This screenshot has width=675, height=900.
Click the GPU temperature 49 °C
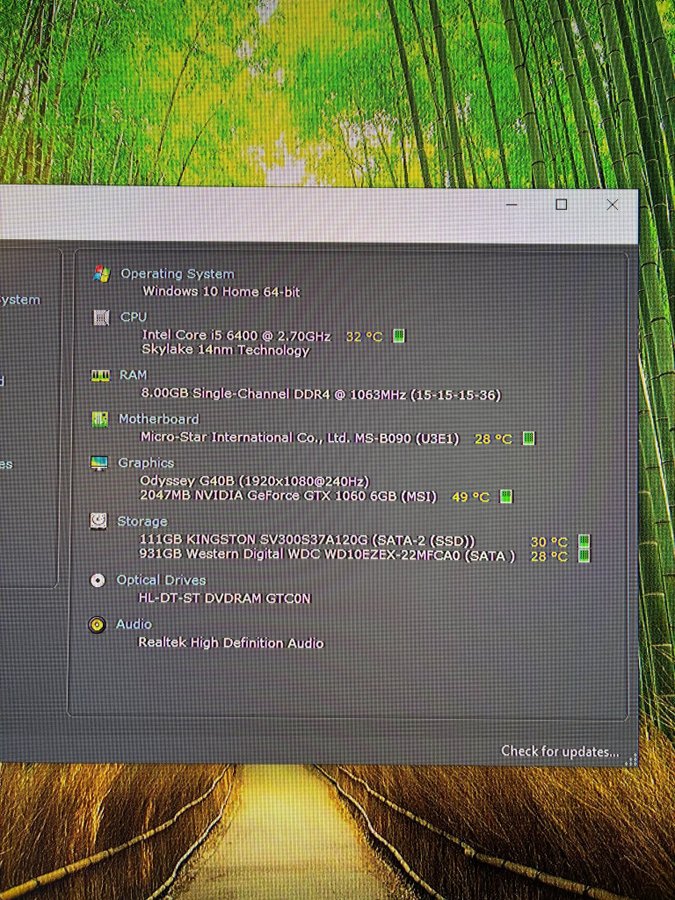(x=471, y=497)
